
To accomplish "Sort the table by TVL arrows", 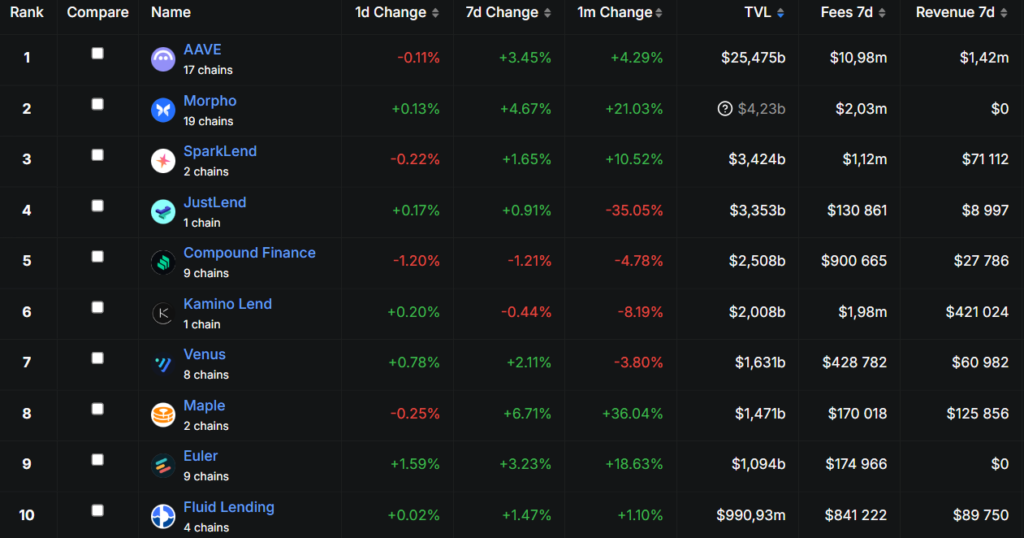I will [780, 13].
